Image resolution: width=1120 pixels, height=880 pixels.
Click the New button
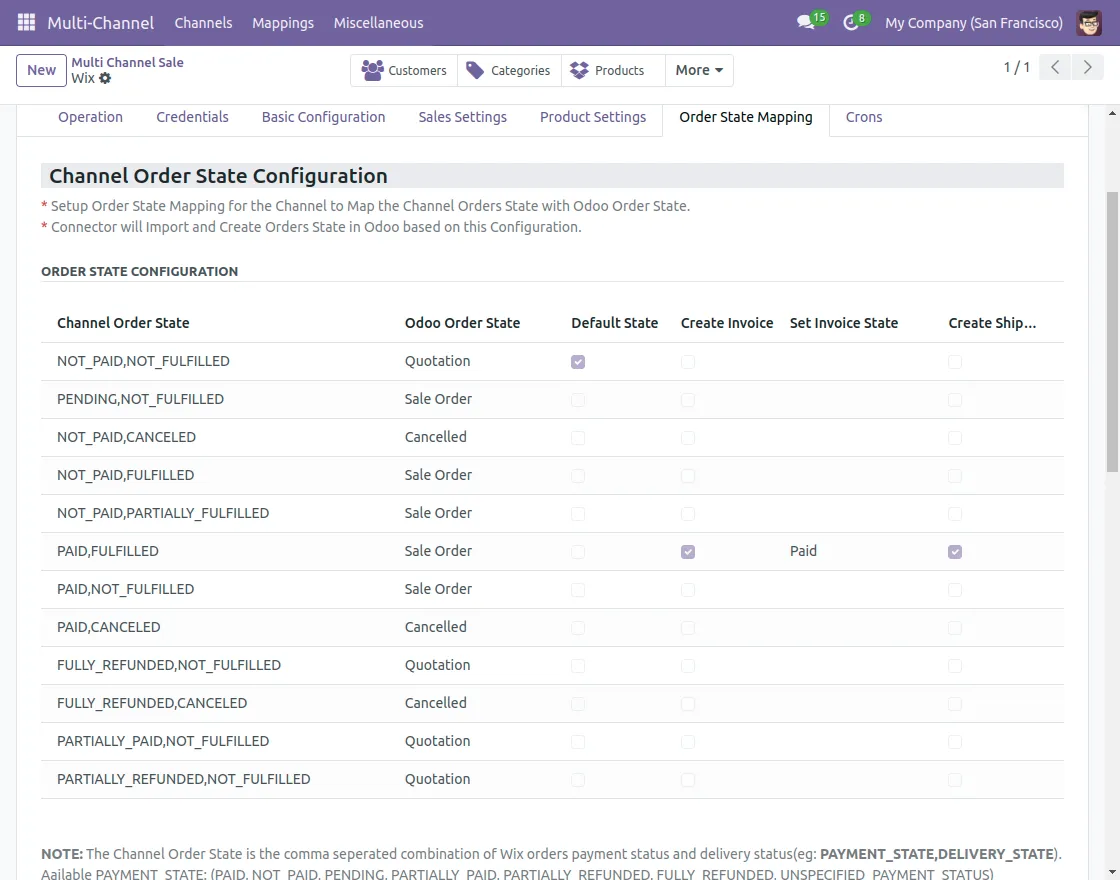tap(41, 70)
